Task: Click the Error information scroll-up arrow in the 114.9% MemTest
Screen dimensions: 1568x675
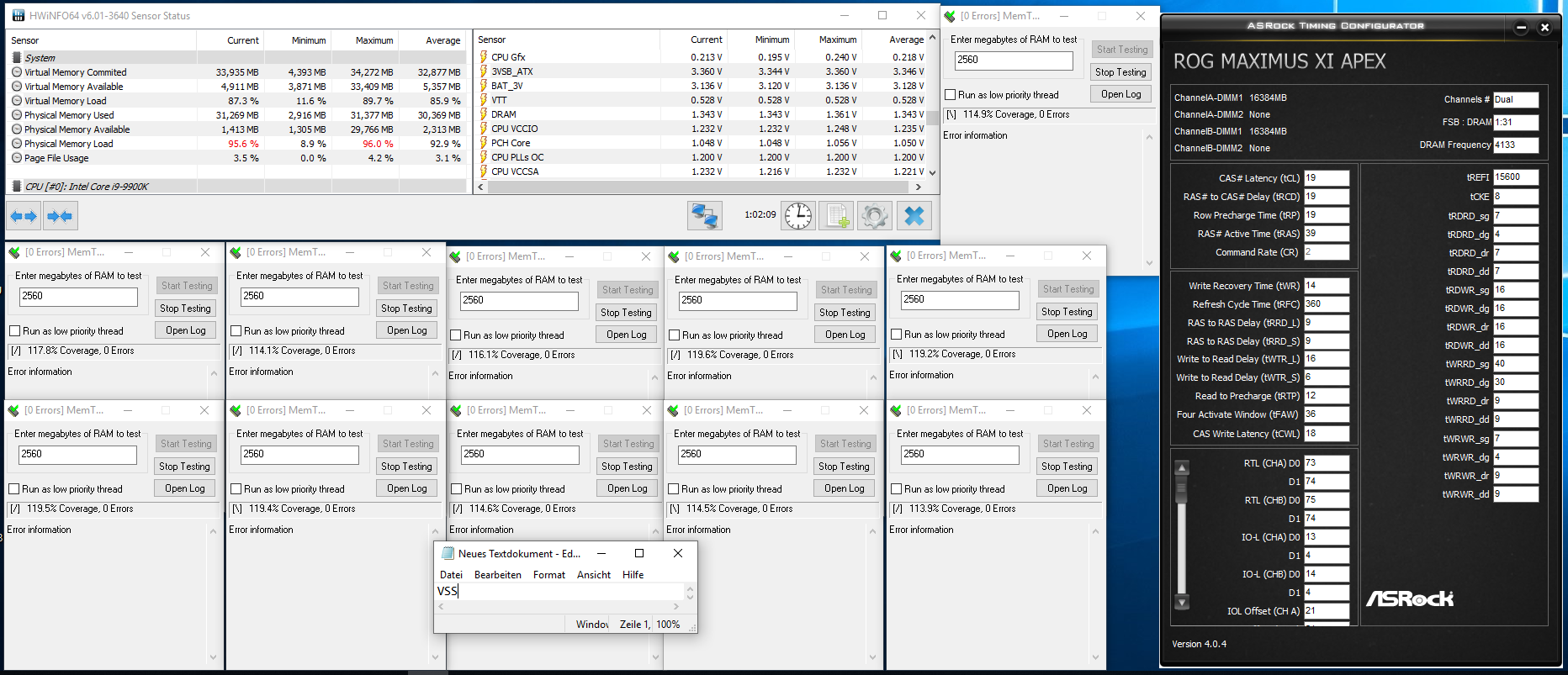Action: point(1149,138)
